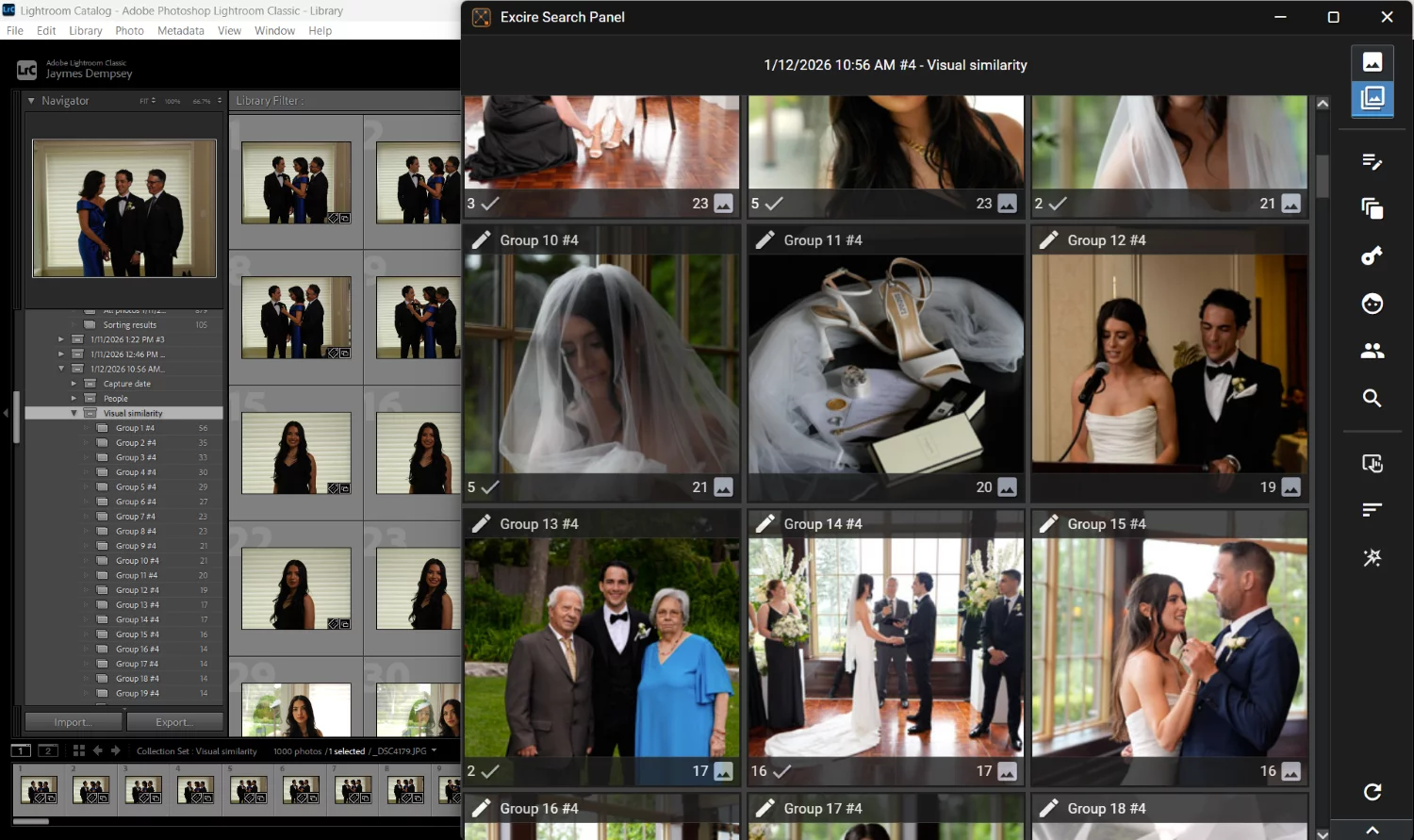Open the keyword search key icon in Excire sidebar
Screen dimensions: 1414x840
1372,256
